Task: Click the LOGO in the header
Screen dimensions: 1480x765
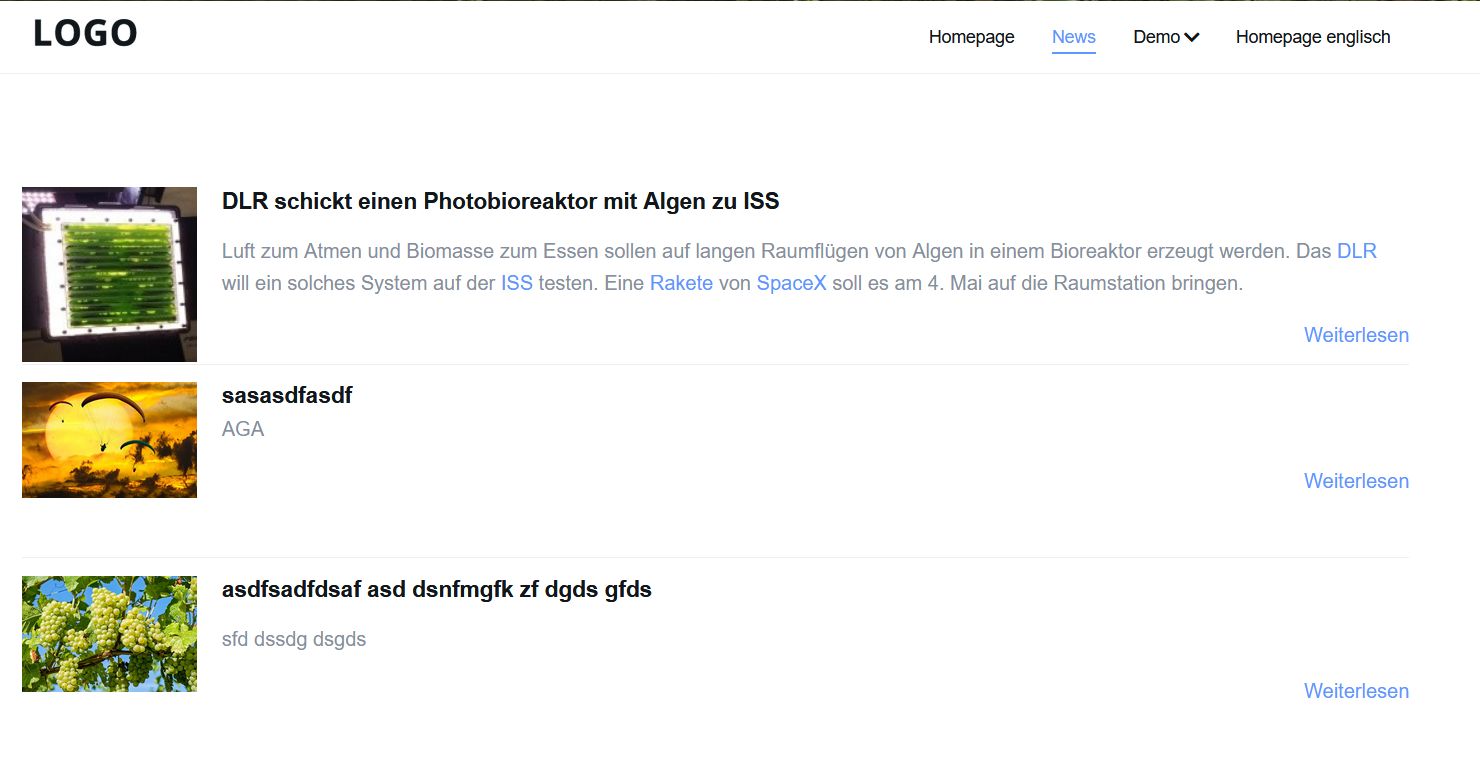Action: tap(85, 33)
